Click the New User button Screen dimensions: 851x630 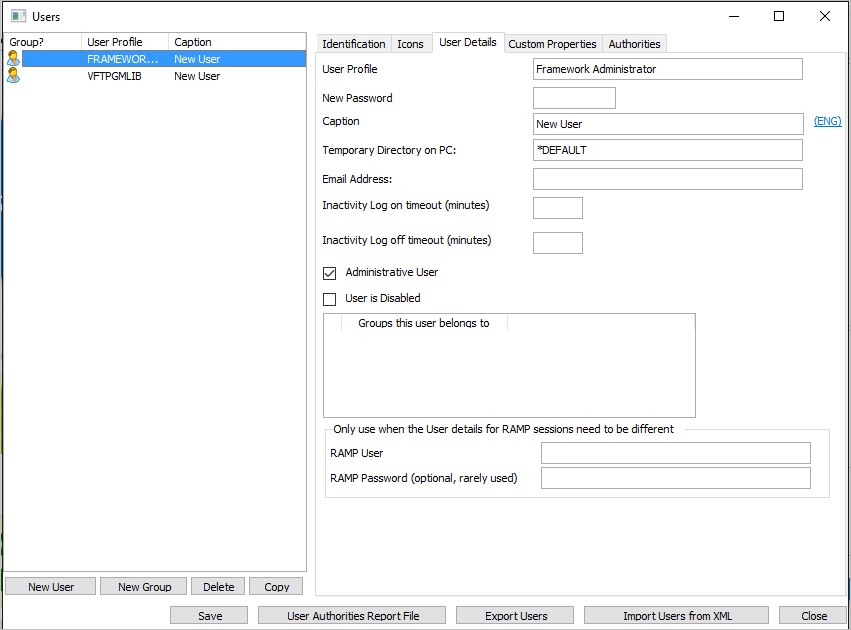51,587
